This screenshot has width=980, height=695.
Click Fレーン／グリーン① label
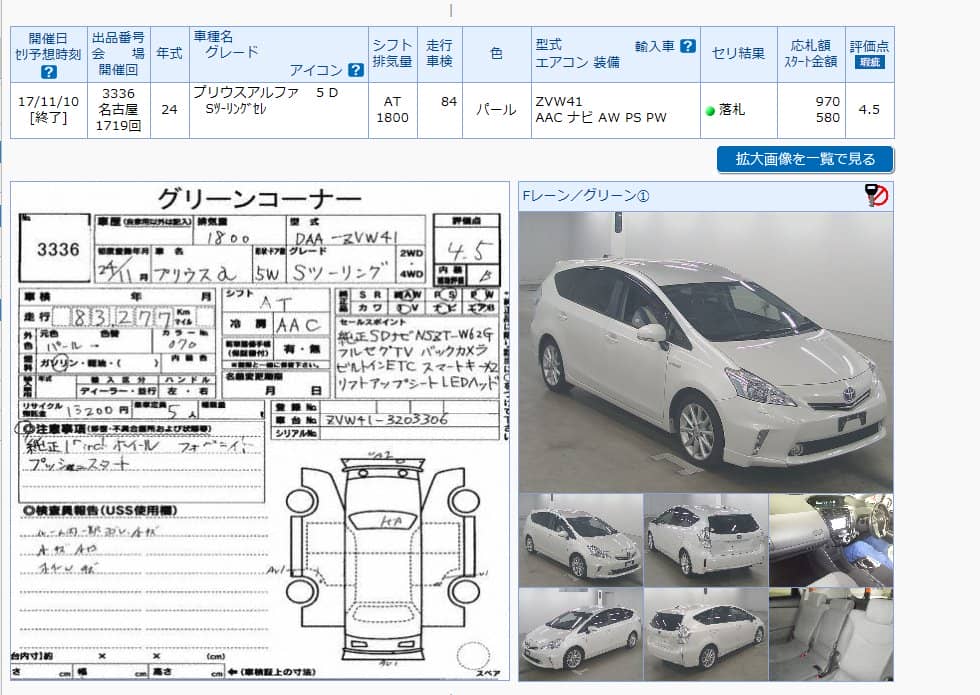pyautogui.click(x=586, y=196)
